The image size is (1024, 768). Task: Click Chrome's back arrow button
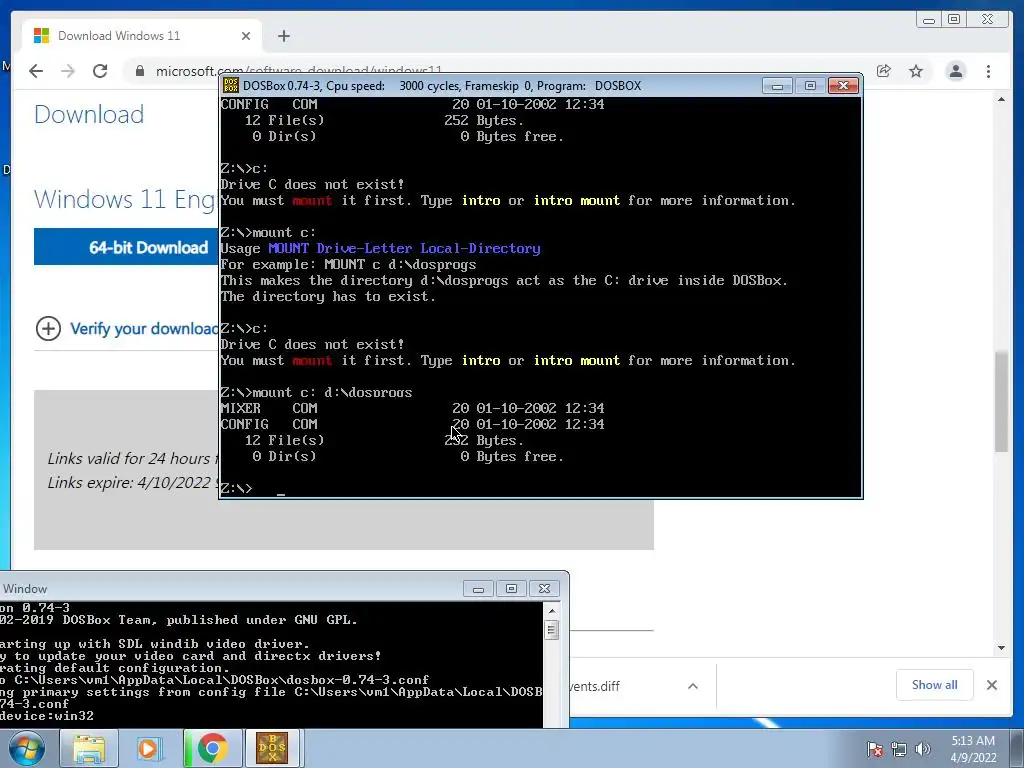(36, 71)
